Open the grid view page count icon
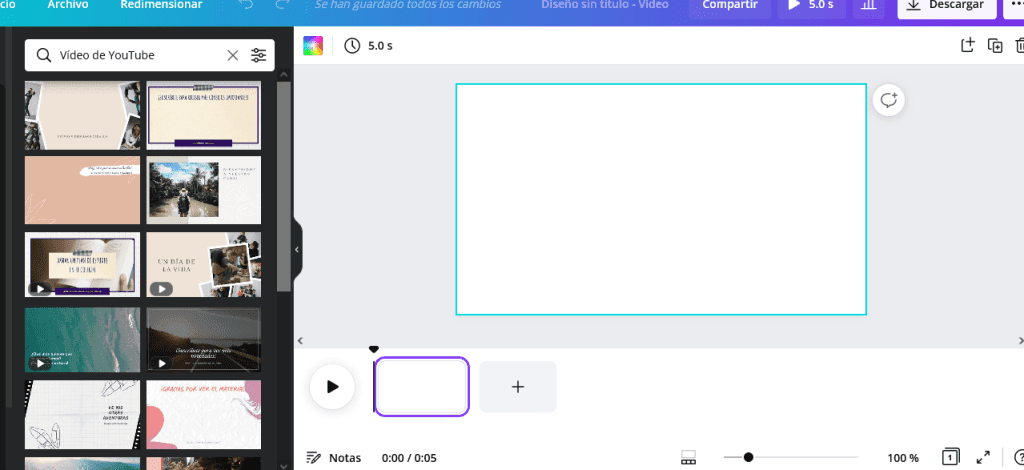 pyautogui.click(x=950, y=457)
